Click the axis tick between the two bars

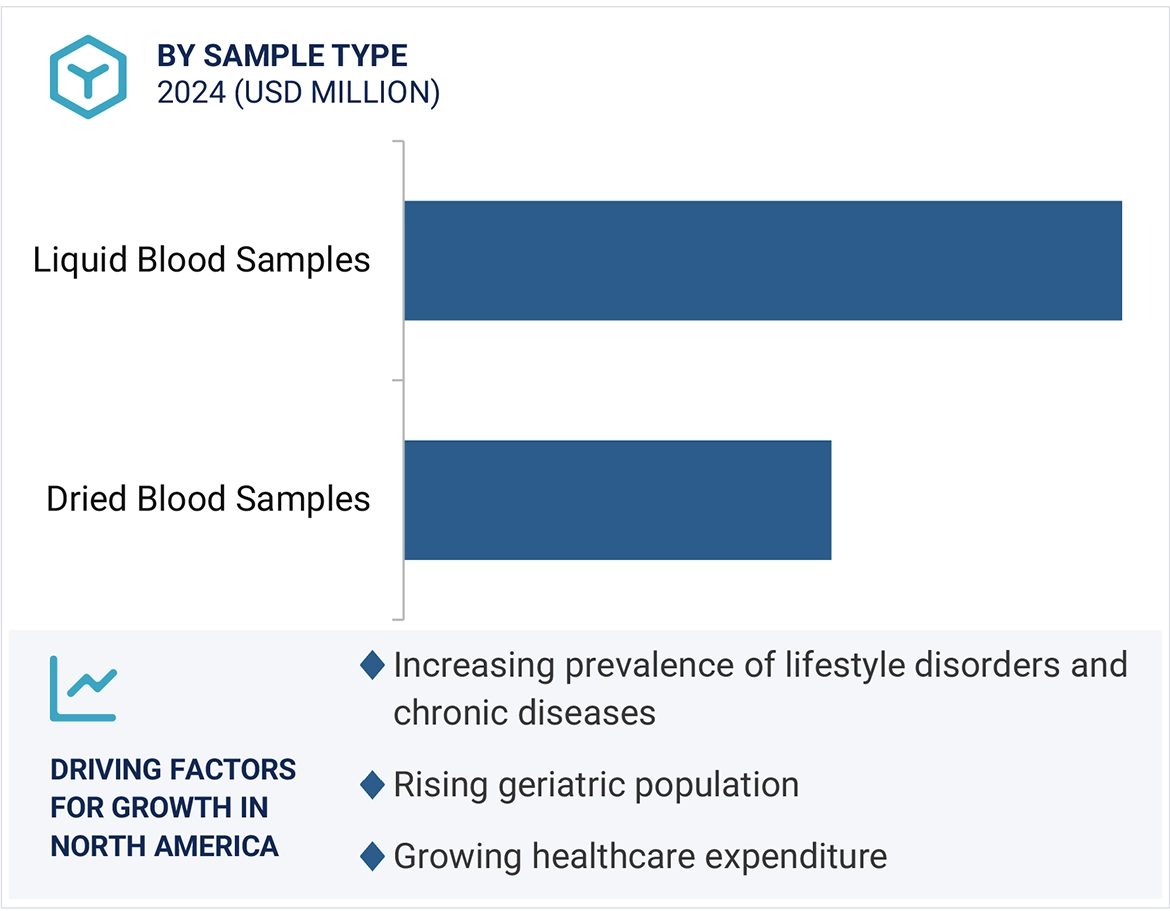pyautogui.click(x=397, y=380)
